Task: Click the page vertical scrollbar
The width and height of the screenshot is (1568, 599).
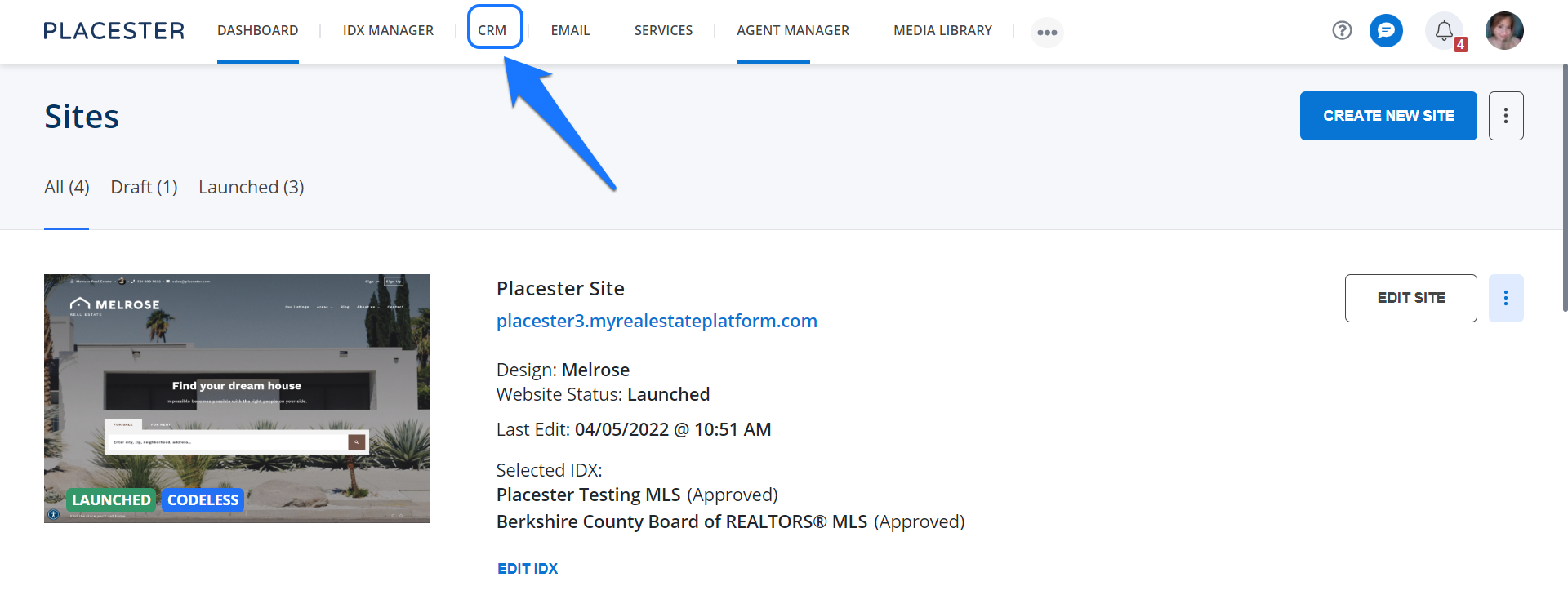Action: (x=1565, y=188)
